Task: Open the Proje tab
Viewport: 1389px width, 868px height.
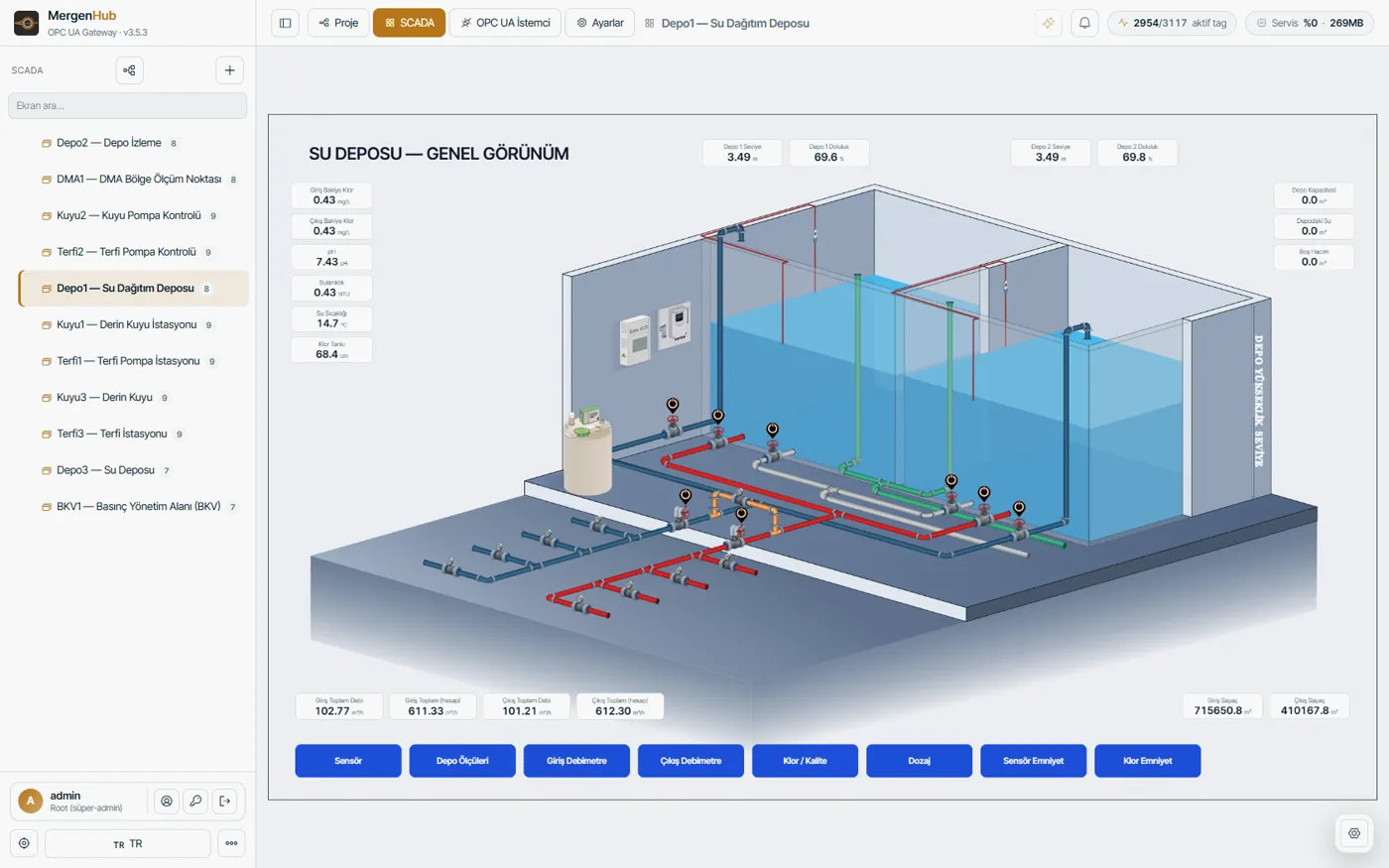Action: click(338, 23)
